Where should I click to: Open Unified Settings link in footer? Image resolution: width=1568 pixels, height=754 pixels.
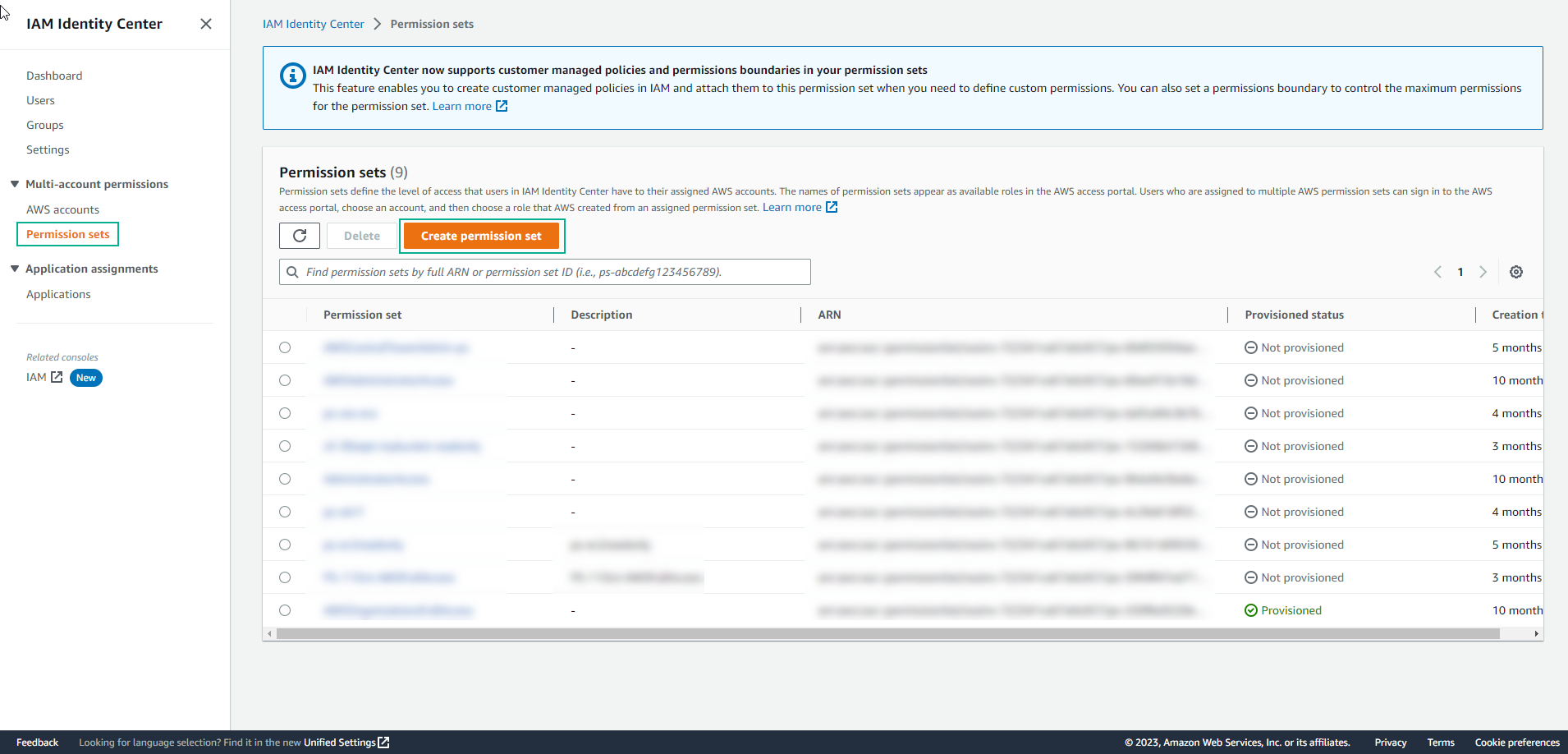340,743
